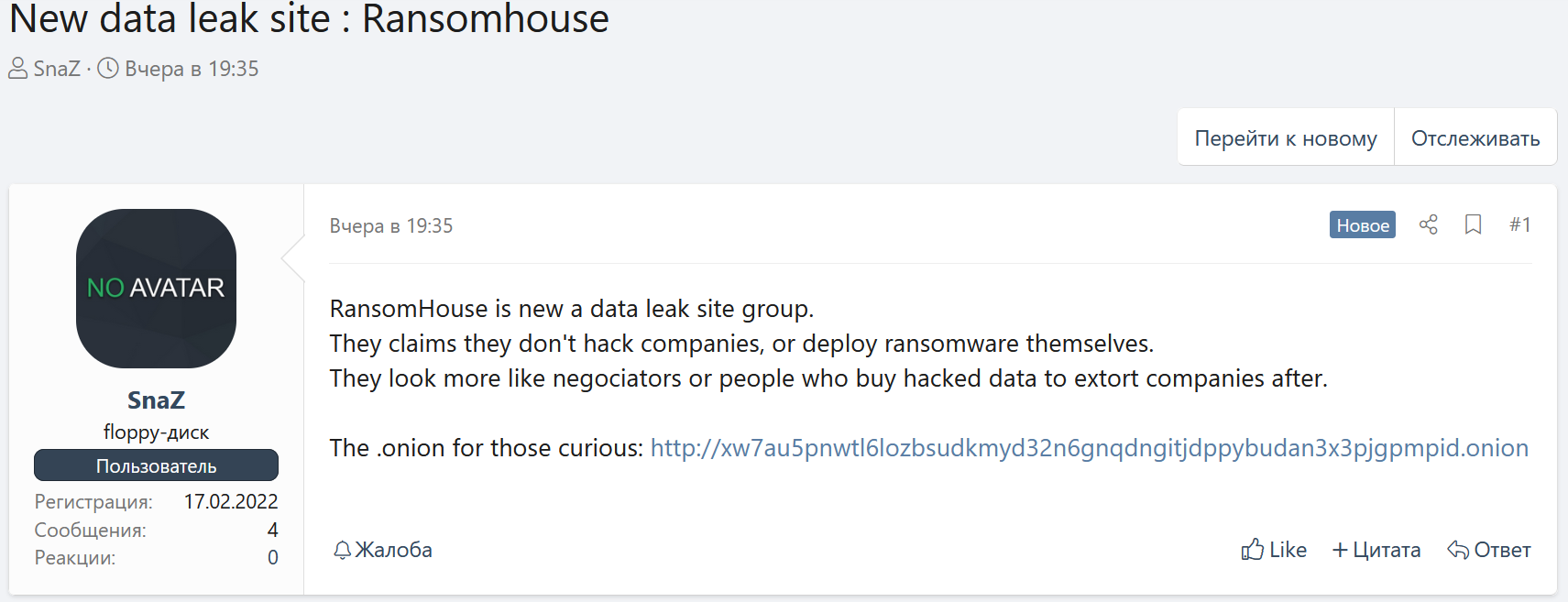Click the plus icon beside Цитата
1568x602 pixels.
1340,550
